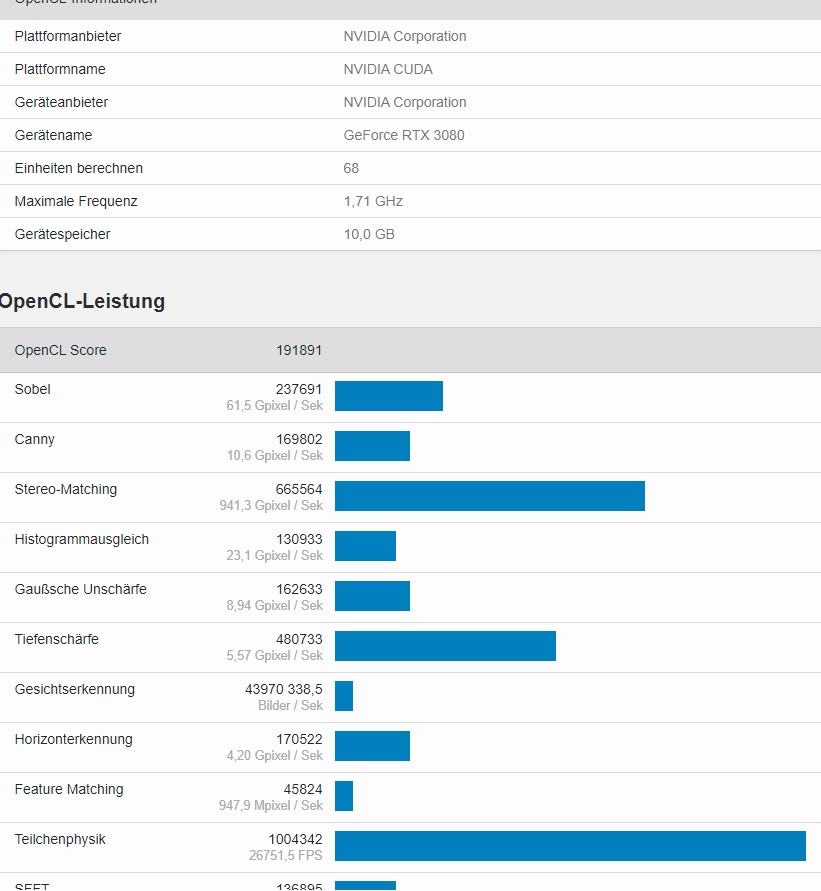Screen dimensions: 821x891
Task: Click 8,94 Gpixel / Sek text
Action: [x=274, y=606]
